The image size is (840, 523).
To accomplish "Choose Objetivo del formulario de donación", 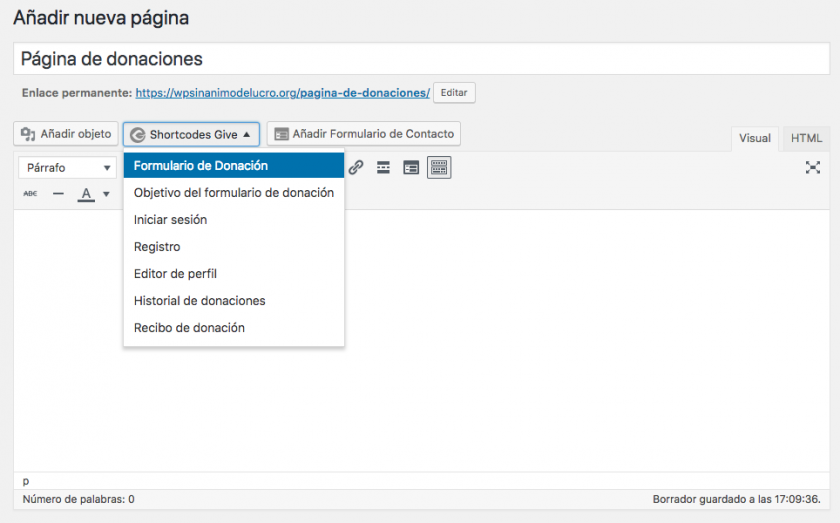I will click(234, 193).
